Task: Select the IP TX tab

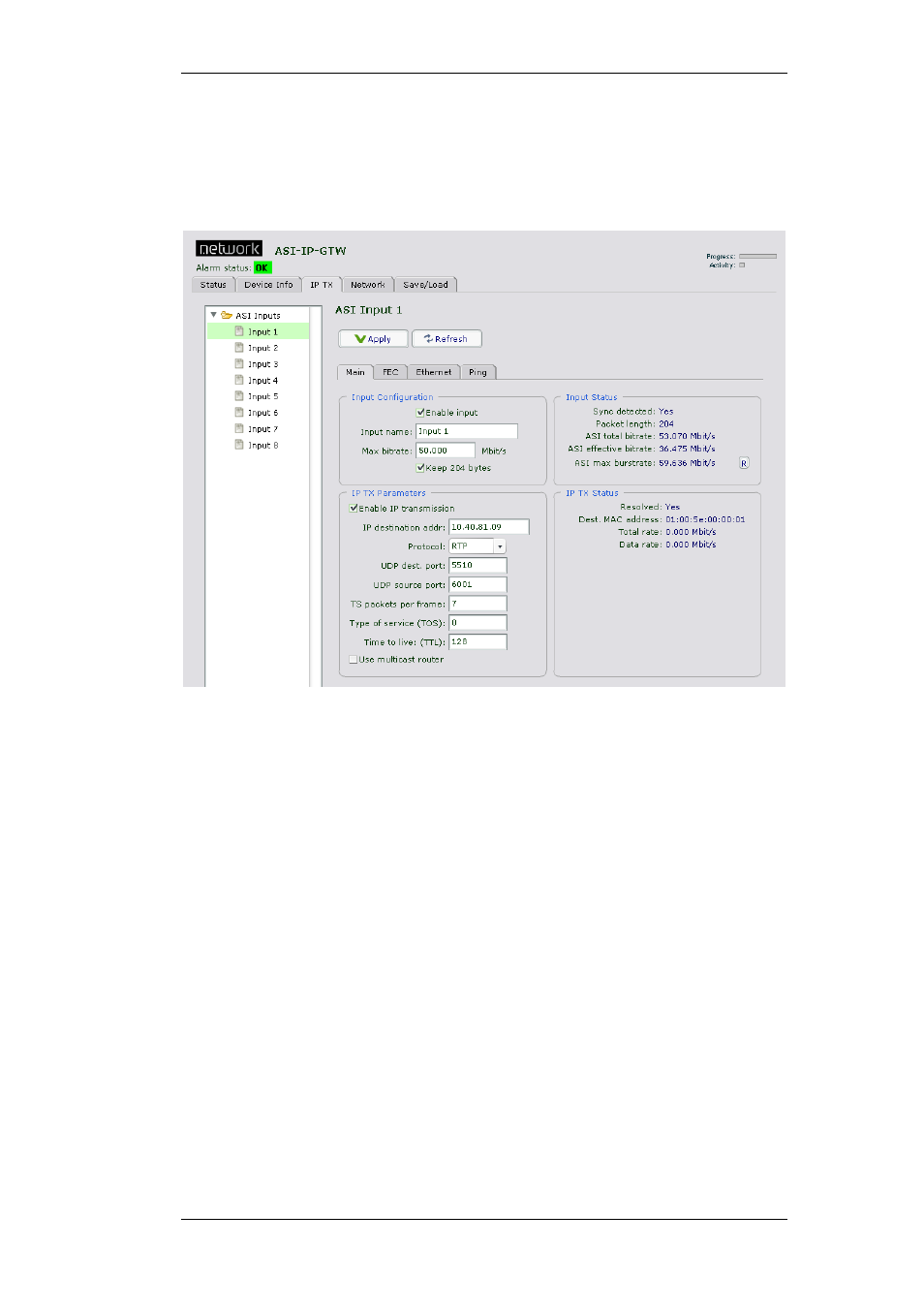Action: point(322,285)
